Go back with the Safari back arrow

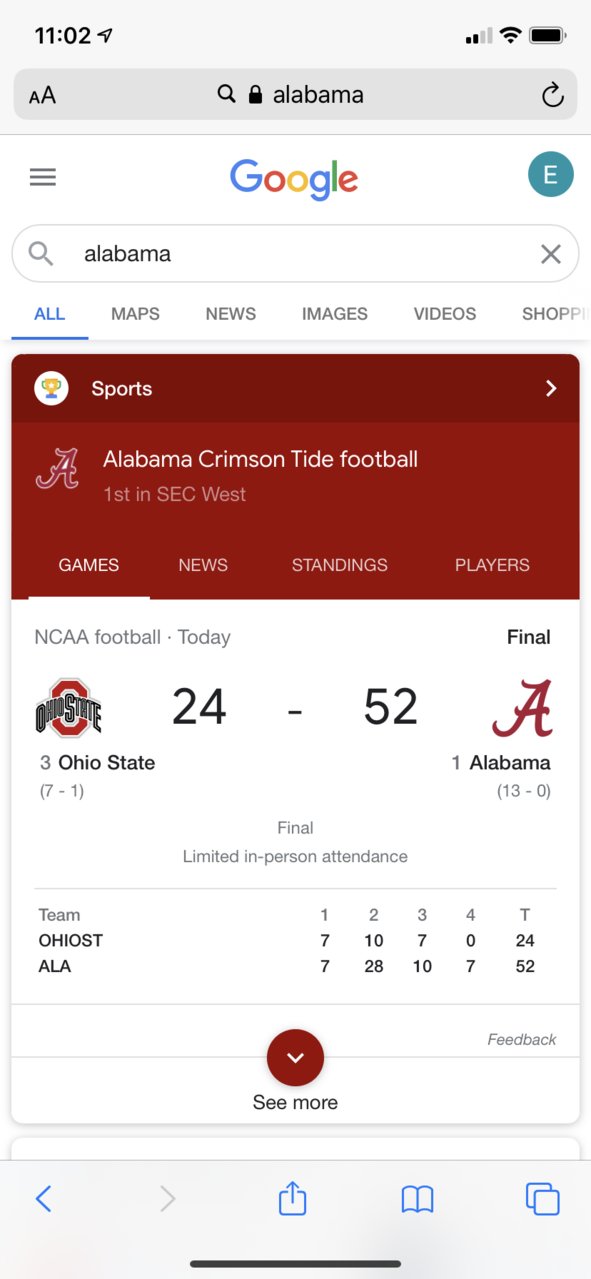pyautogui.click(x=43, y=1198)
